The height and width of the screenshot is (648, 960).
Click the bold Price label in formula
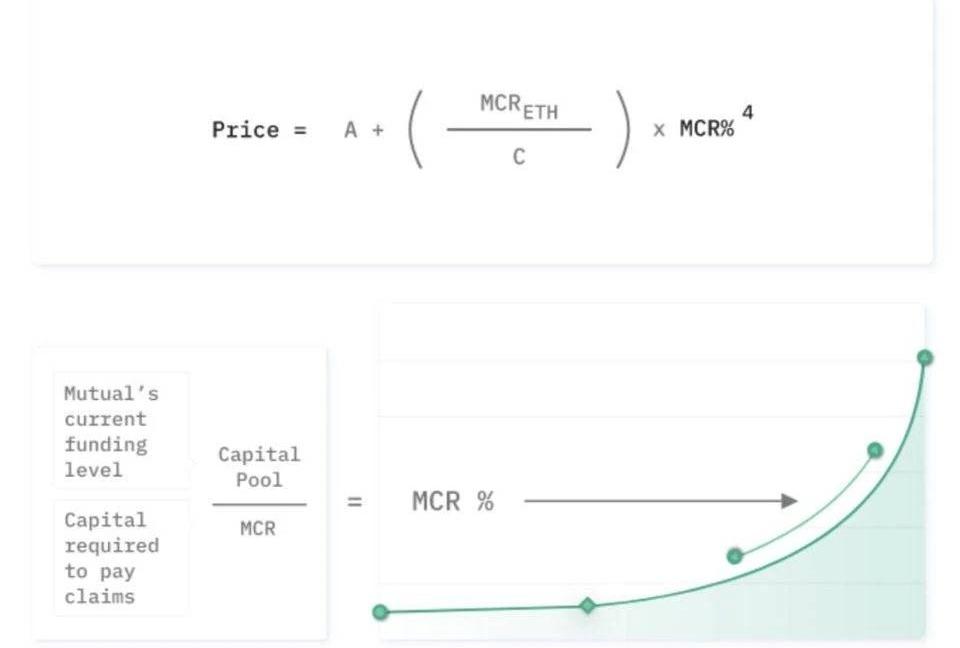[x=245, y=130]
